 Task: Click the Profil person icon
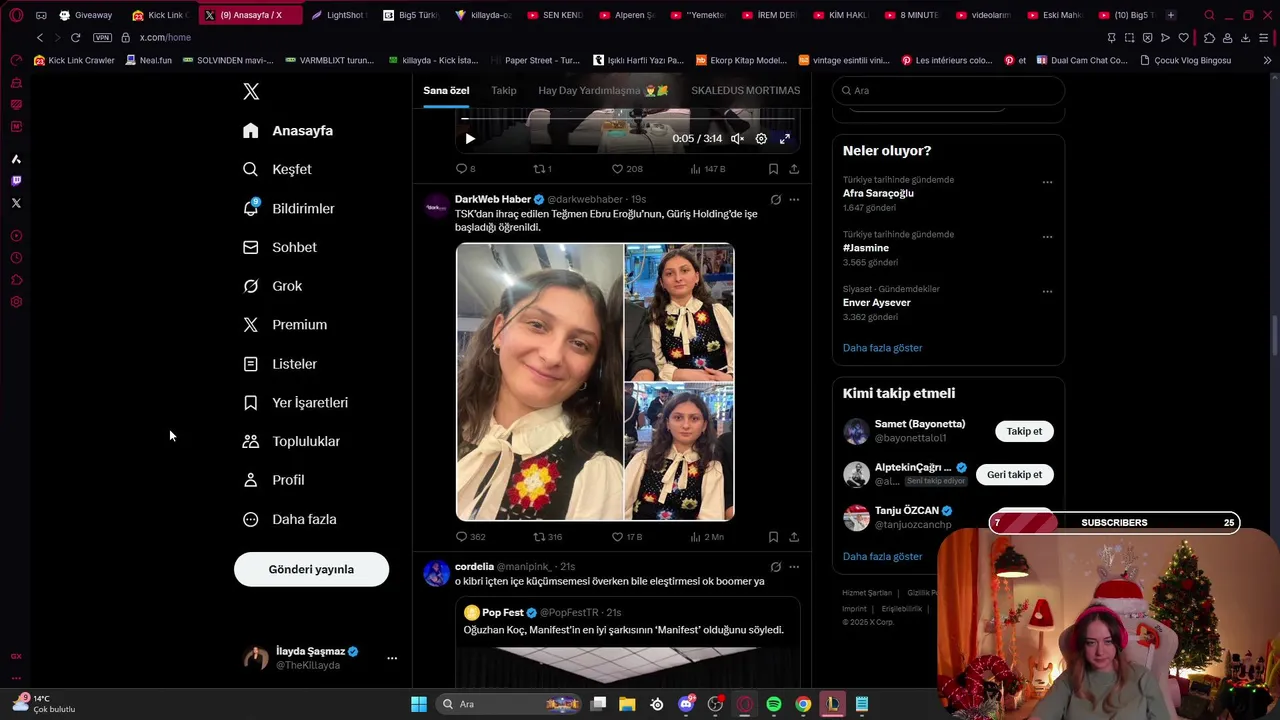(x=251, y=480)
